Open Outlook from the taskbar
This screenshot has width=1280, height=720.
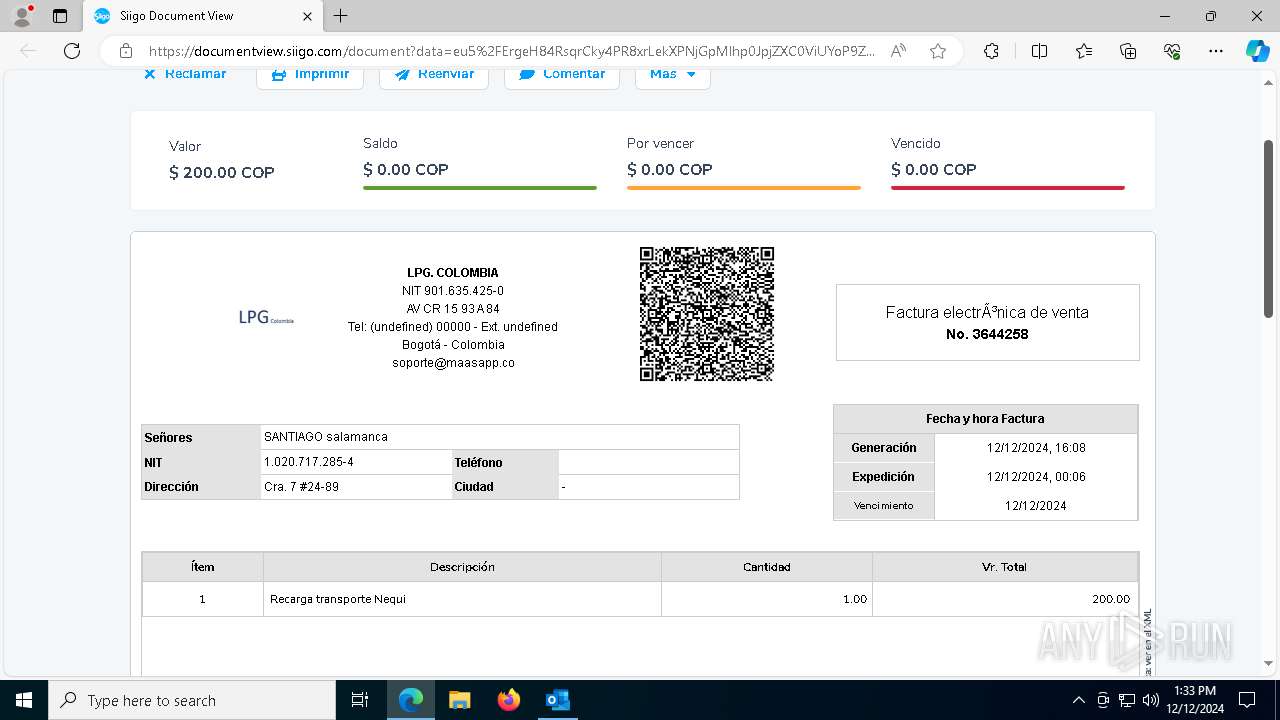point(557,700)
